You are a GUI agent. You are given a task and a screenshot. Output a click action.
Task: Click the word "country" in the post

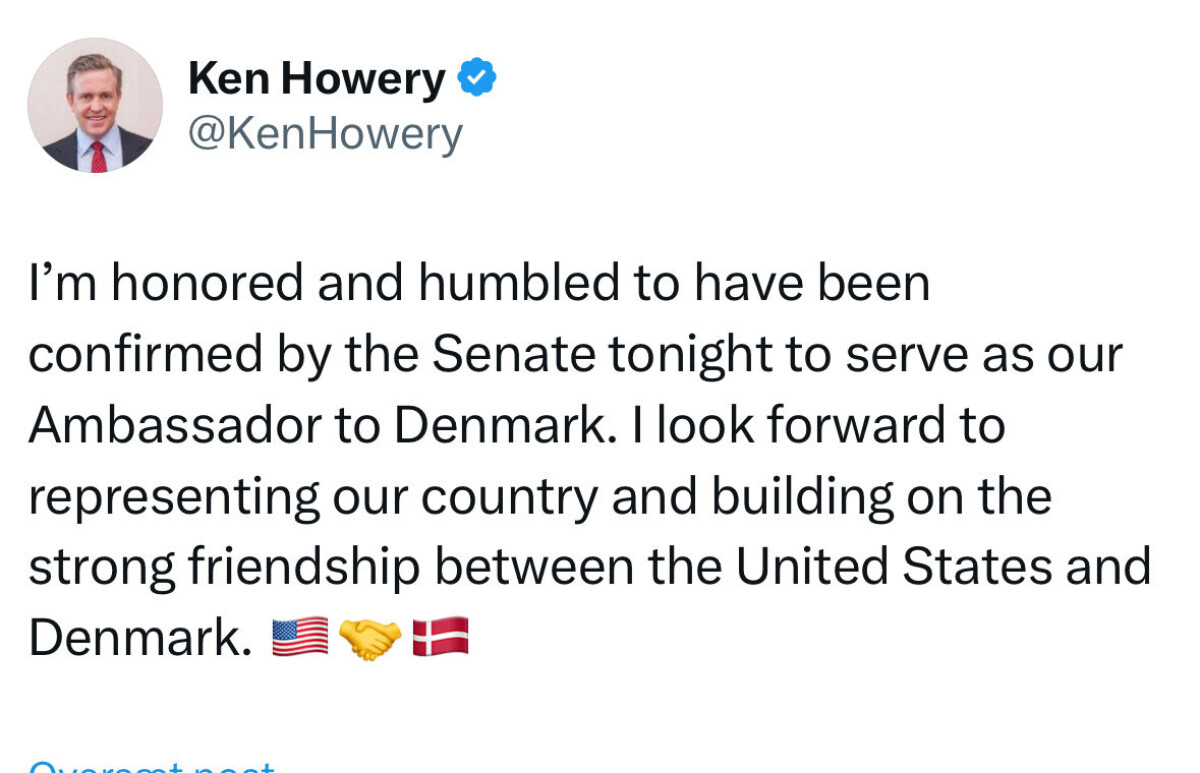(508, 498)
